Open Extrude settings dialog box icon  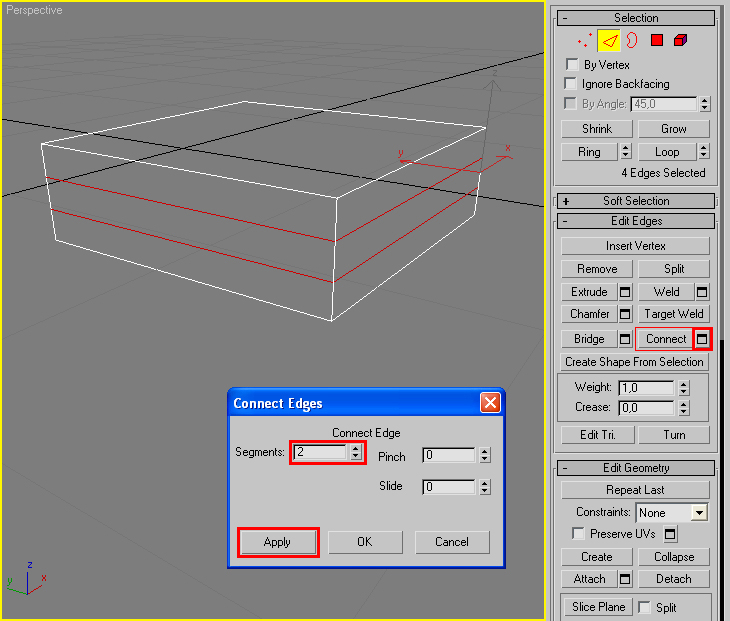[x=625, y=292]
